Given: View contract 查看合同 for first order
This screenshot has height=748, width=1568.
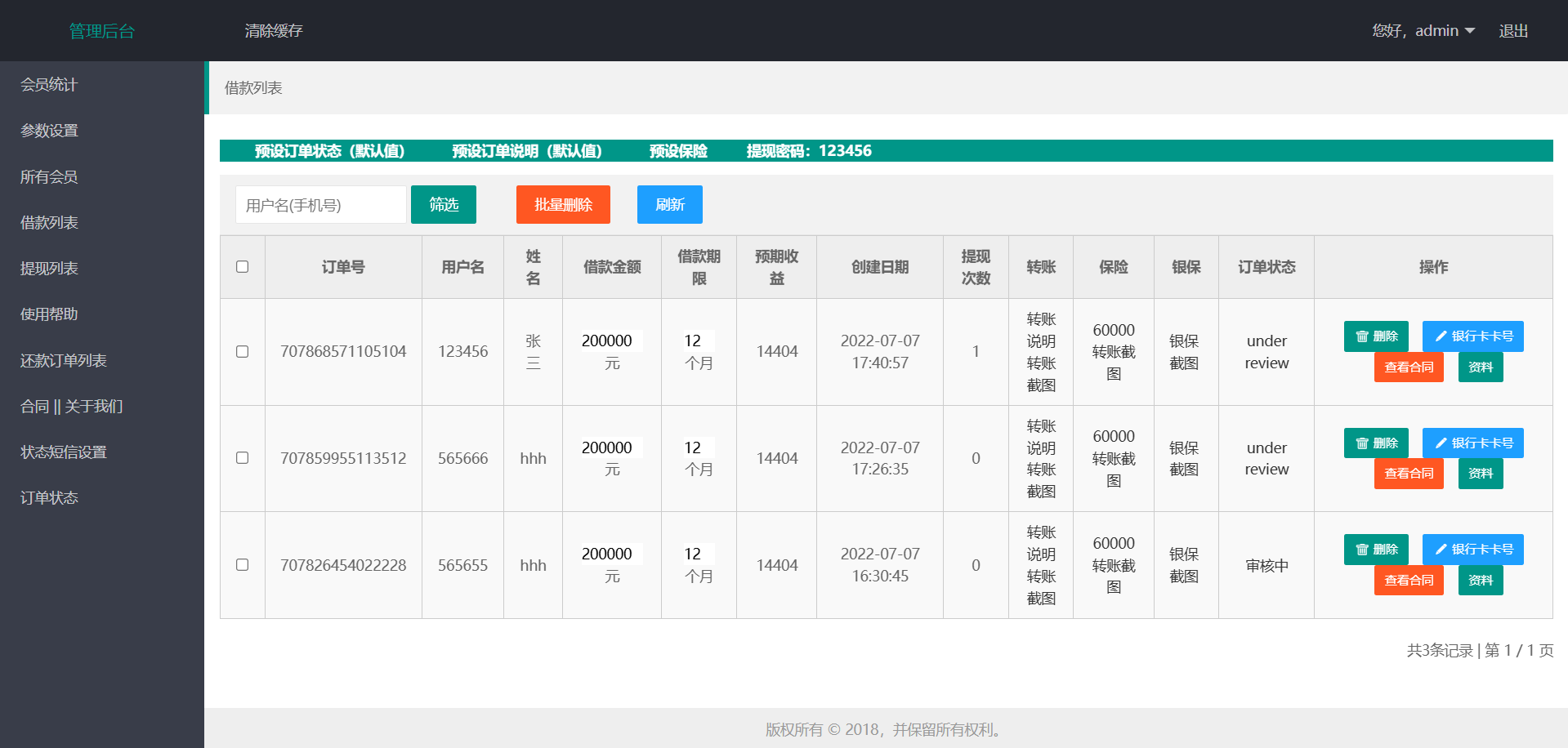Looking at the screenshot, I should (1409, 367).
